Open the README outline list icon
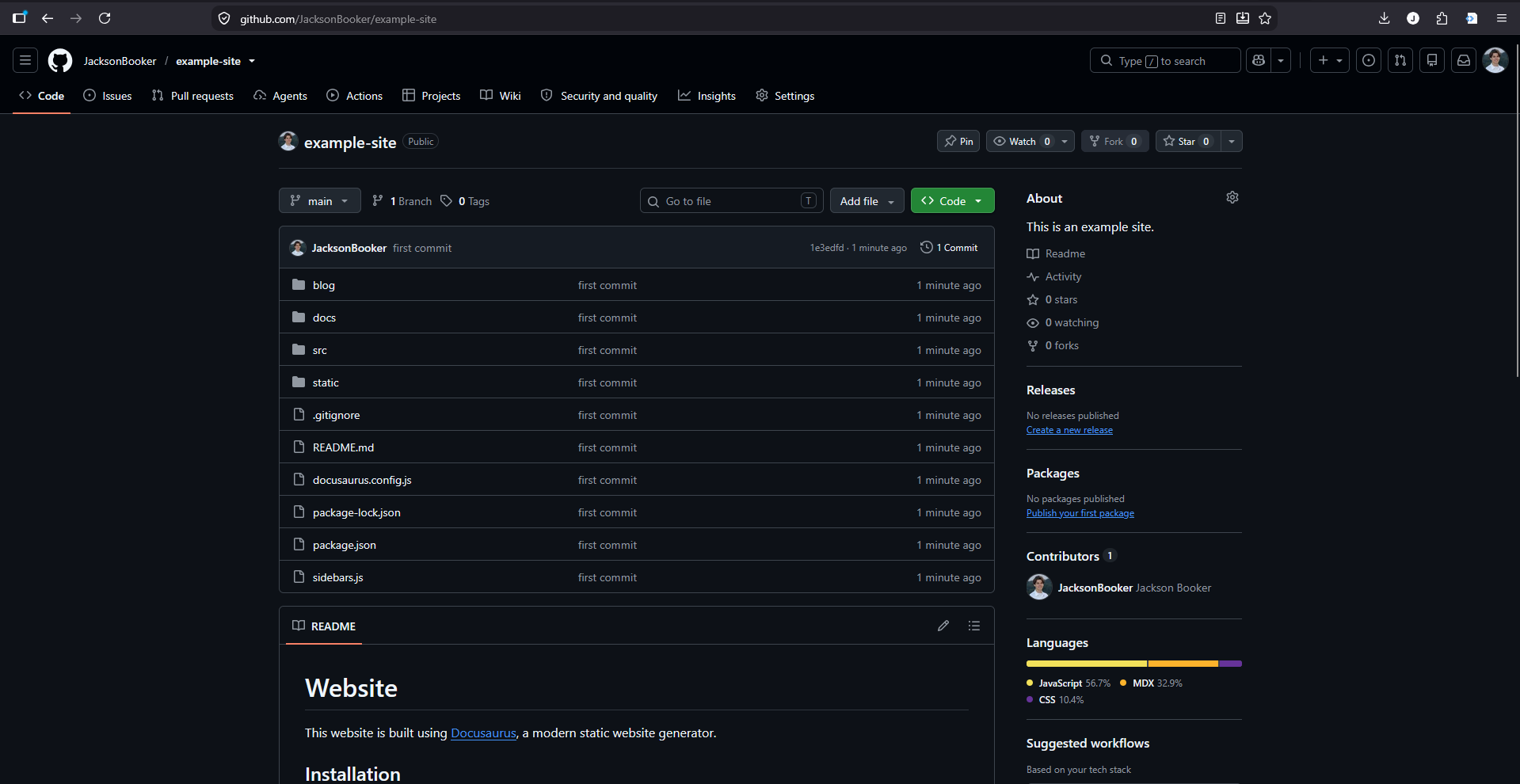The height and width of the screenshot is (784, 1520). 974,626
